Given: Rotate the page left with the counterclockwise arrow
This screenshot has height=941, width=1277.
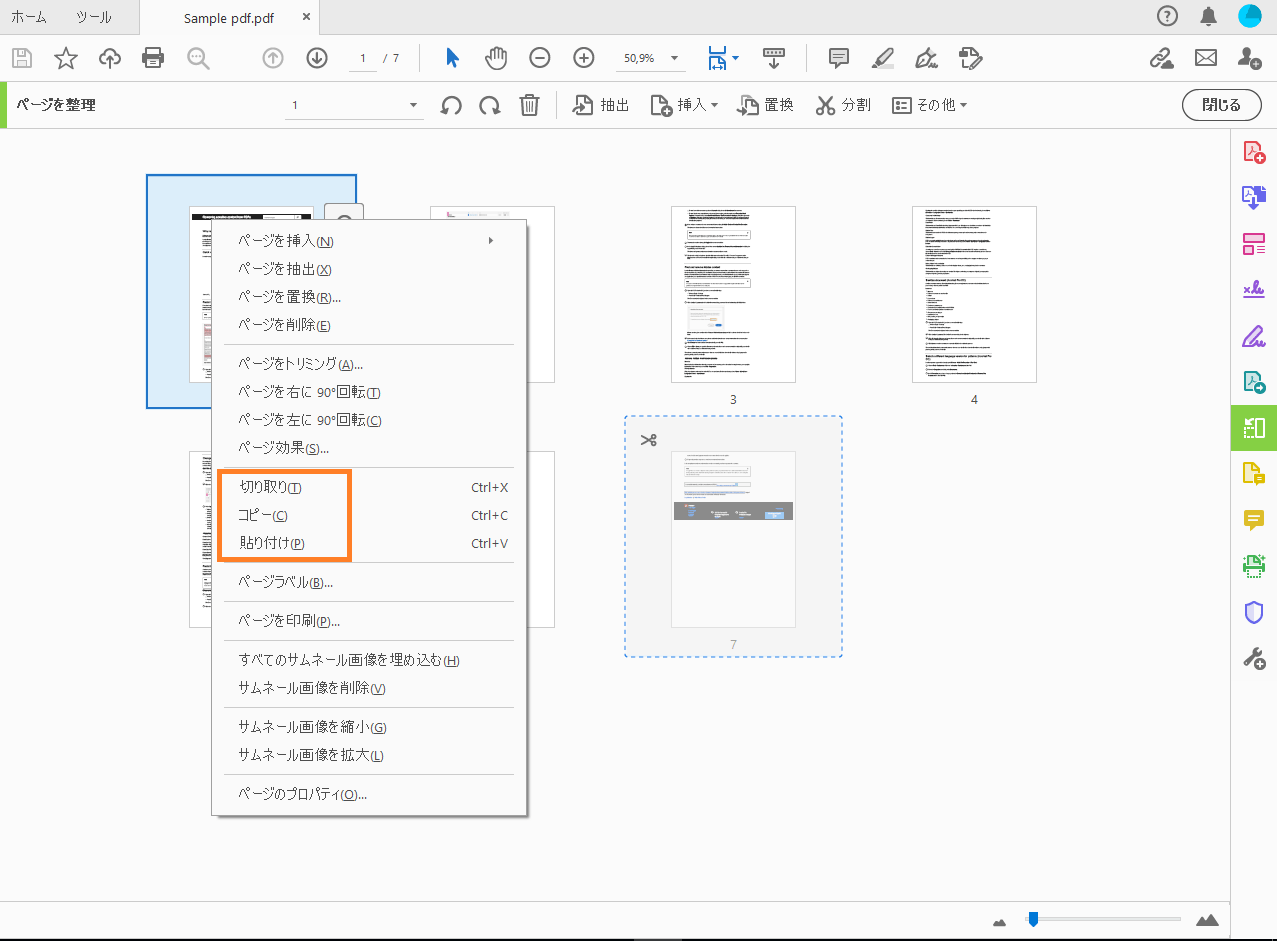Looking at the screenshot, I should 451,104.
